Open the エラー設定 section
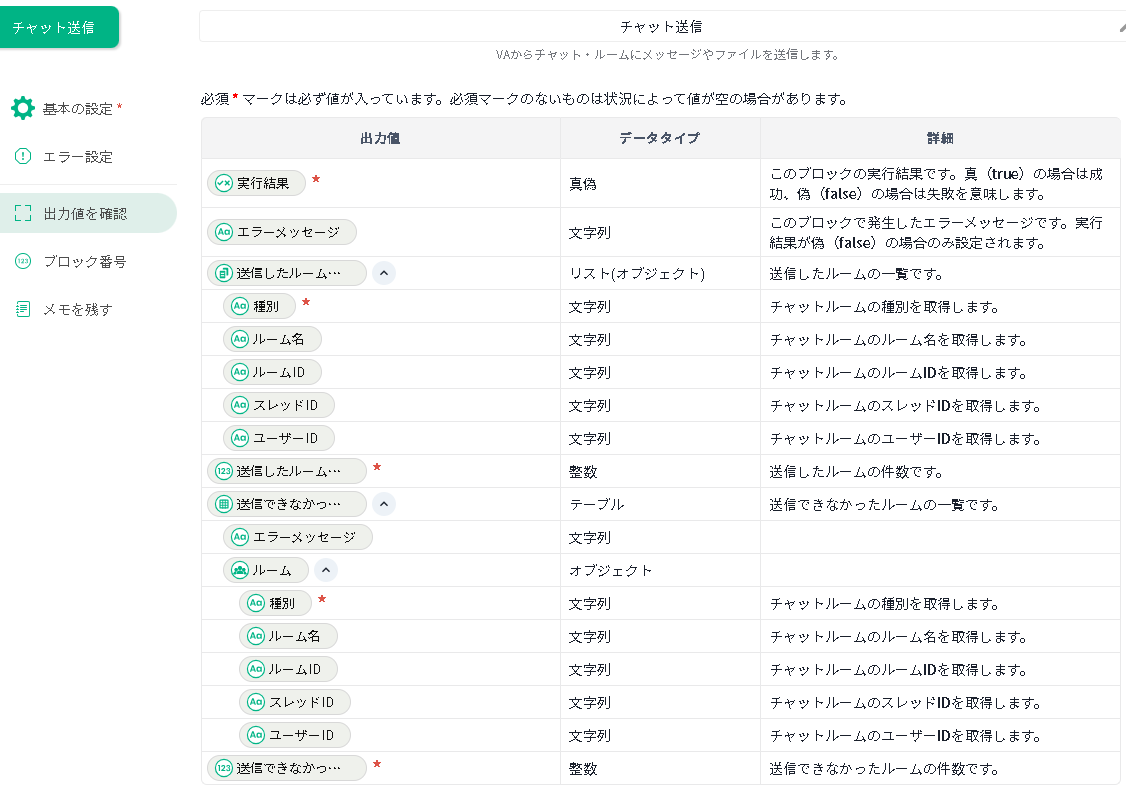This screenshot has height=792, width=1126. click(x=77, y=157)
